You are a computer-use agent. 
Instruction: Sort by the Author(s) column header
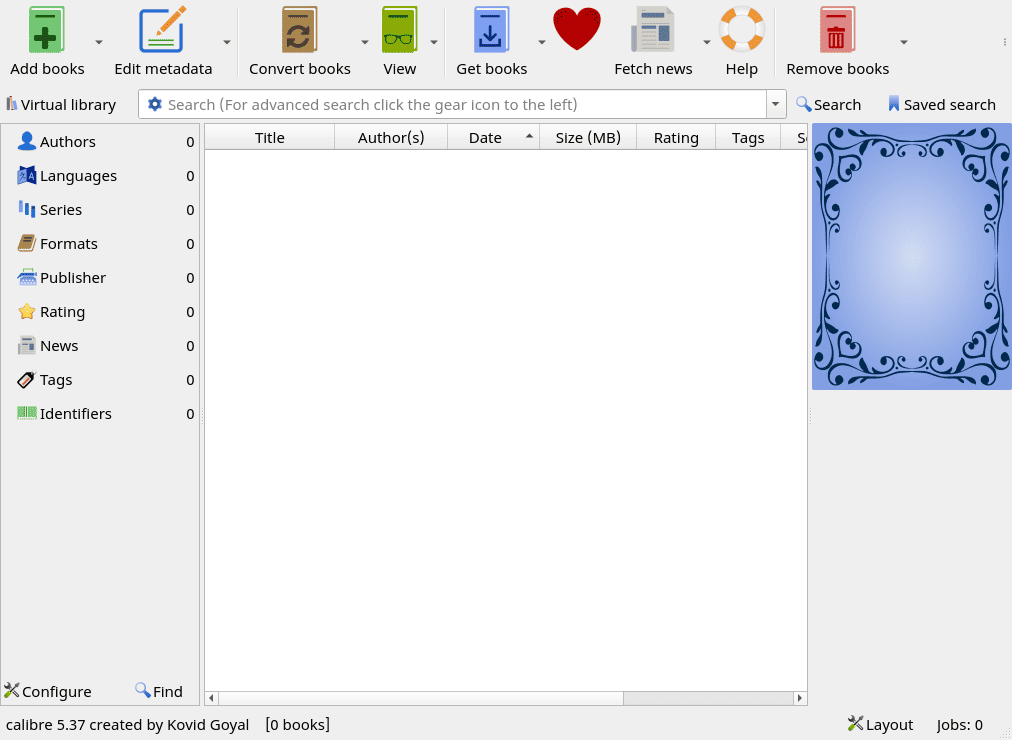pos(391,137)
